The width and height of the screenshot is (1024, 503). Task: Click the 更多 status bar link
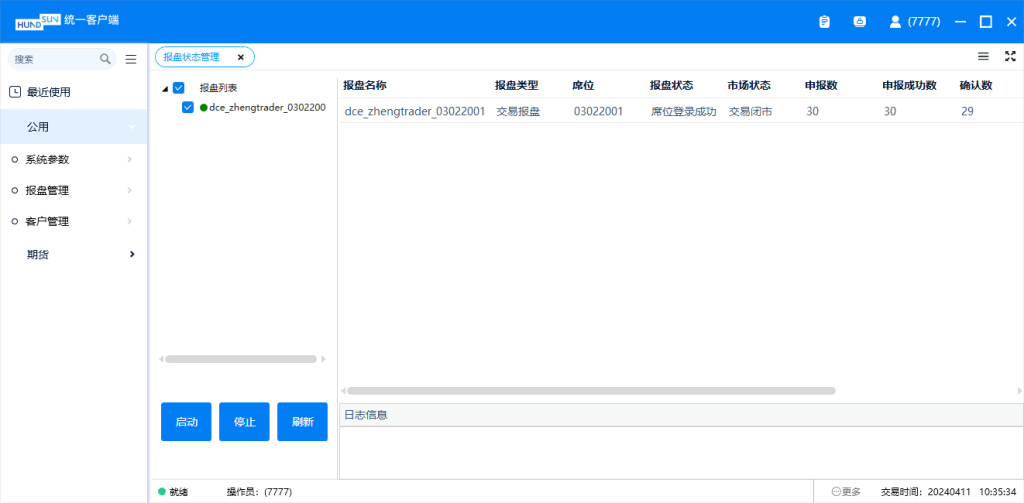(846, 492)
